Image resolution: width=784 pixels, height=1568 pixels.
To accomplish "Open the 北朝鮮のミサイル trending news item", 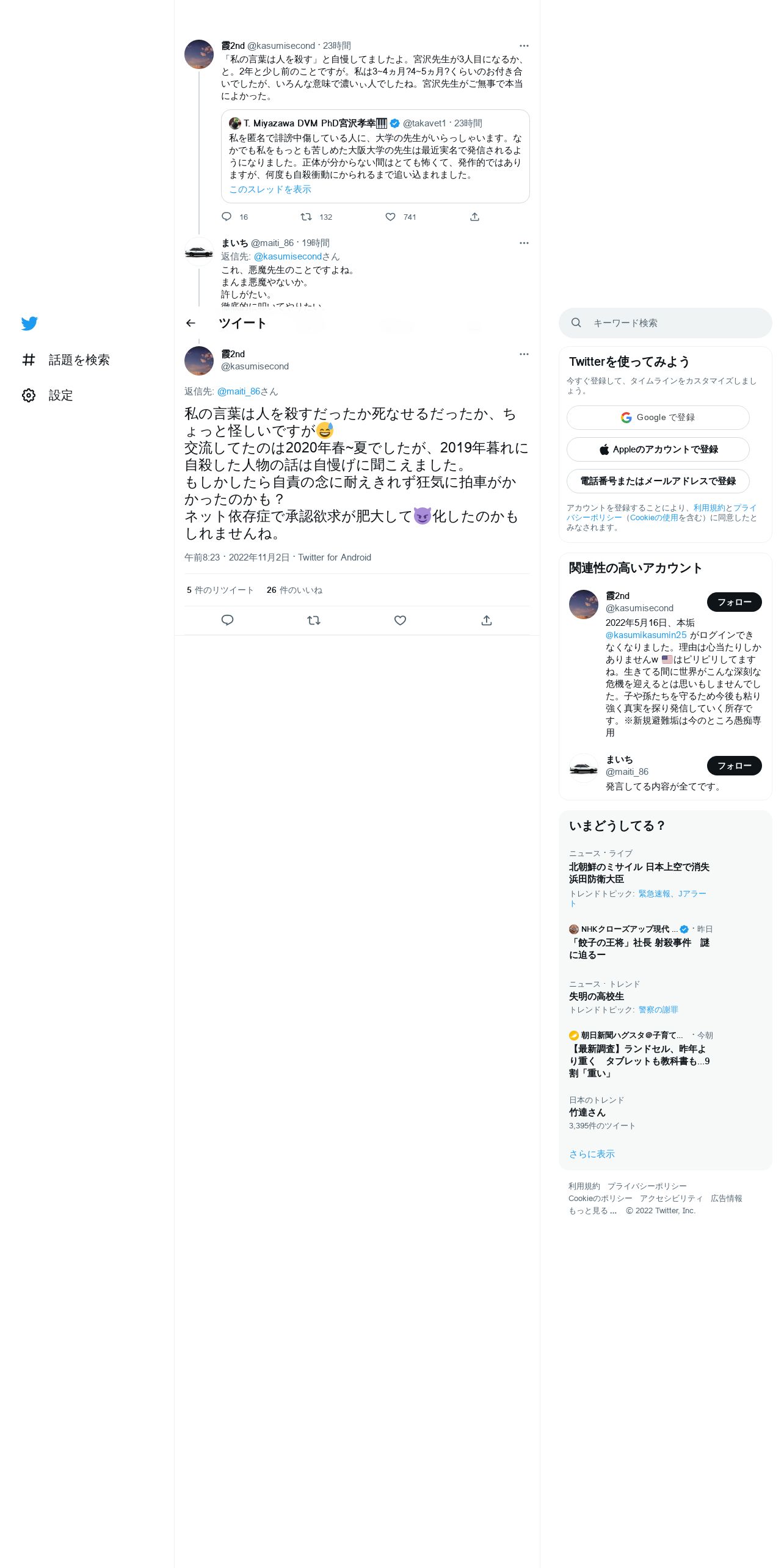I will pyautogui.click(x=639, y=873).
